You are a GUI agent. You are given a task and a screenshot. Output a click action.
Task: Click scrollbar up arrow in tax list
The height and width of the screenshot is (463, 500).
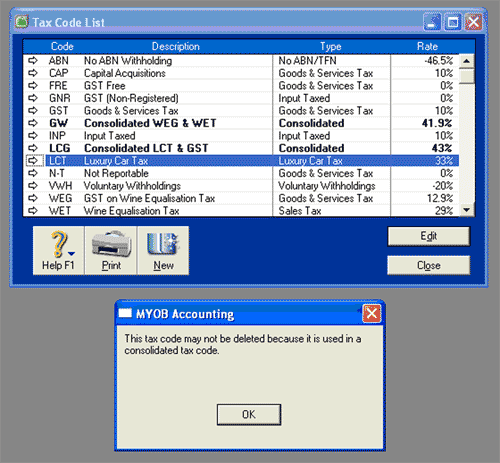click(x=467, y=61)
